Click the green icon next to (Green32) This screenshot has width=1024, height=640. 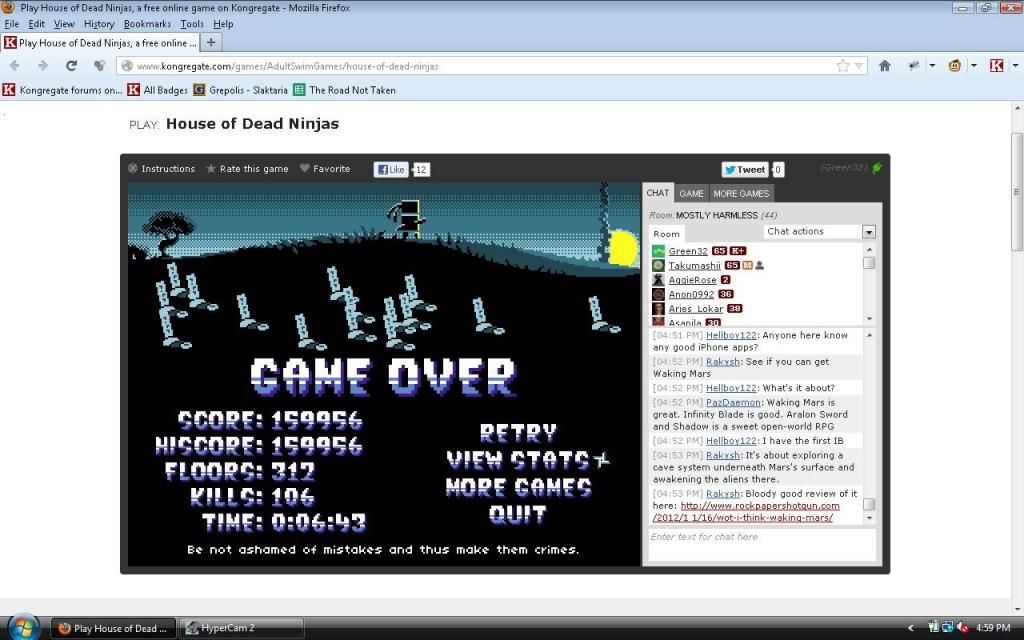coord(877,168)
